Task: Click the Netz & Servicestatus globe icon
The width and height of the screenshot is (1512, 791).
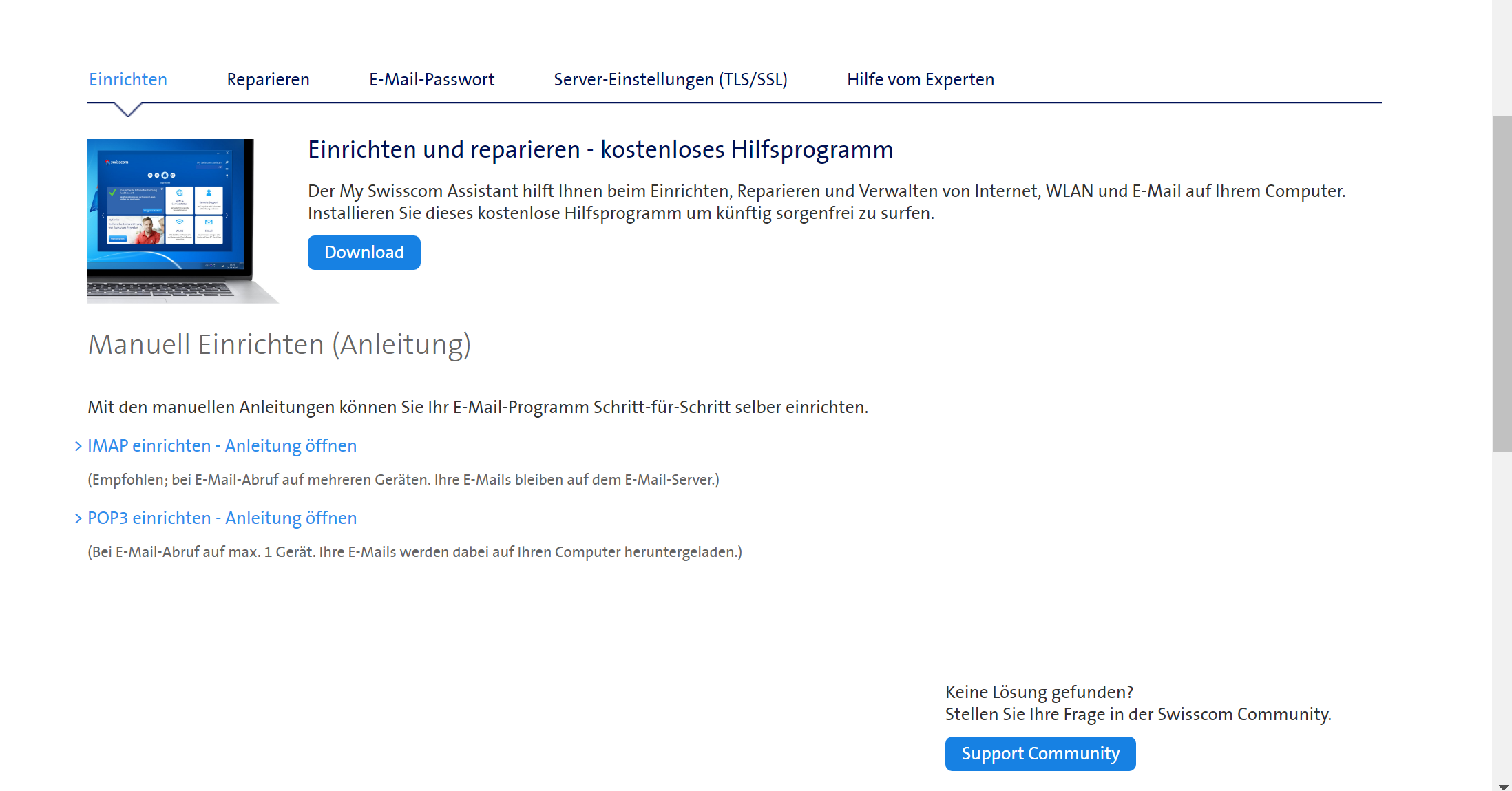Action: click(x=180, y=192)
